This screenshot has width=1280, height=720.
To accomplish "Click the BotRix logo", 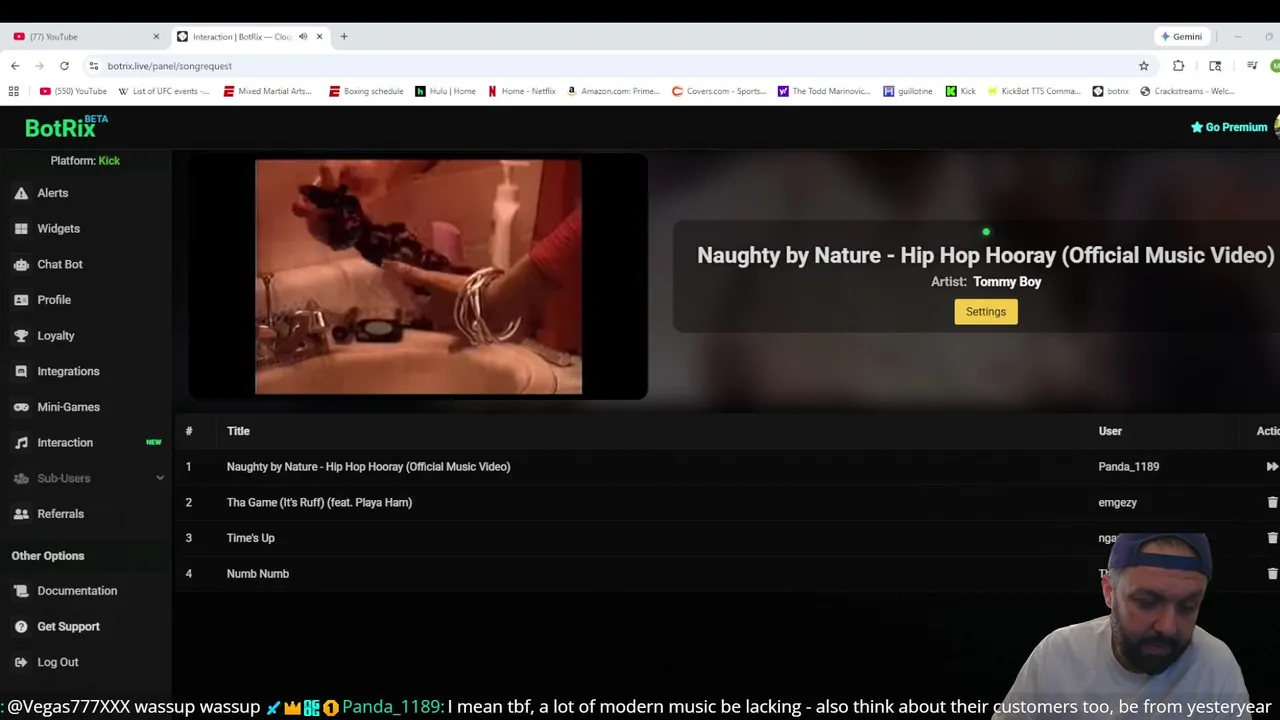I will pyautogui.click(x=66, y=127).
